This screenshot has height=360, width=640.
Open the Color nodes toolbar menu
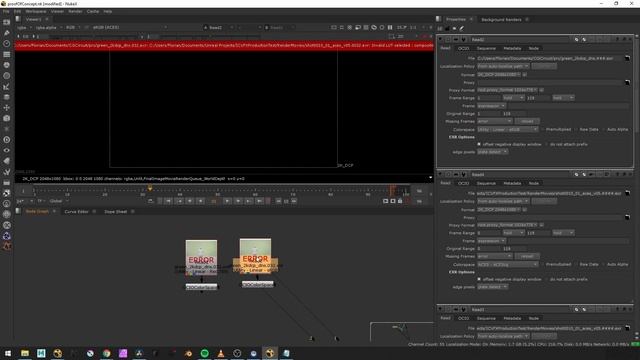coord(7,65)
